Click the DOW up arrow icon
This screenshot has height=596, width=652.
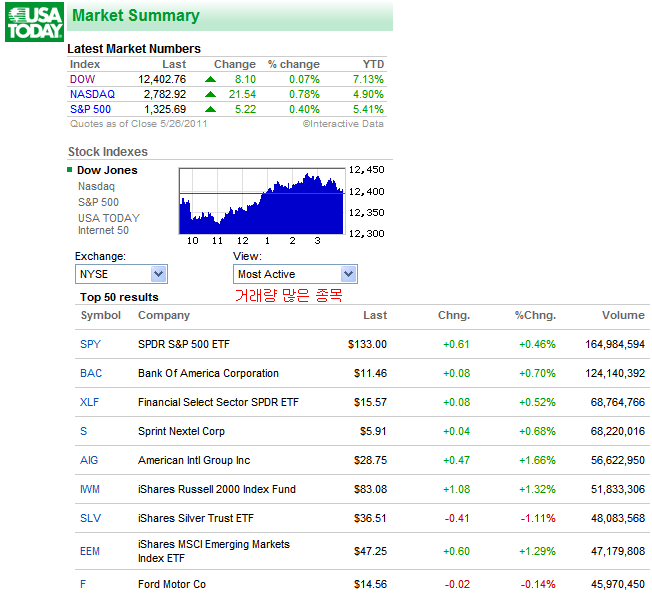tap(210, 79)
